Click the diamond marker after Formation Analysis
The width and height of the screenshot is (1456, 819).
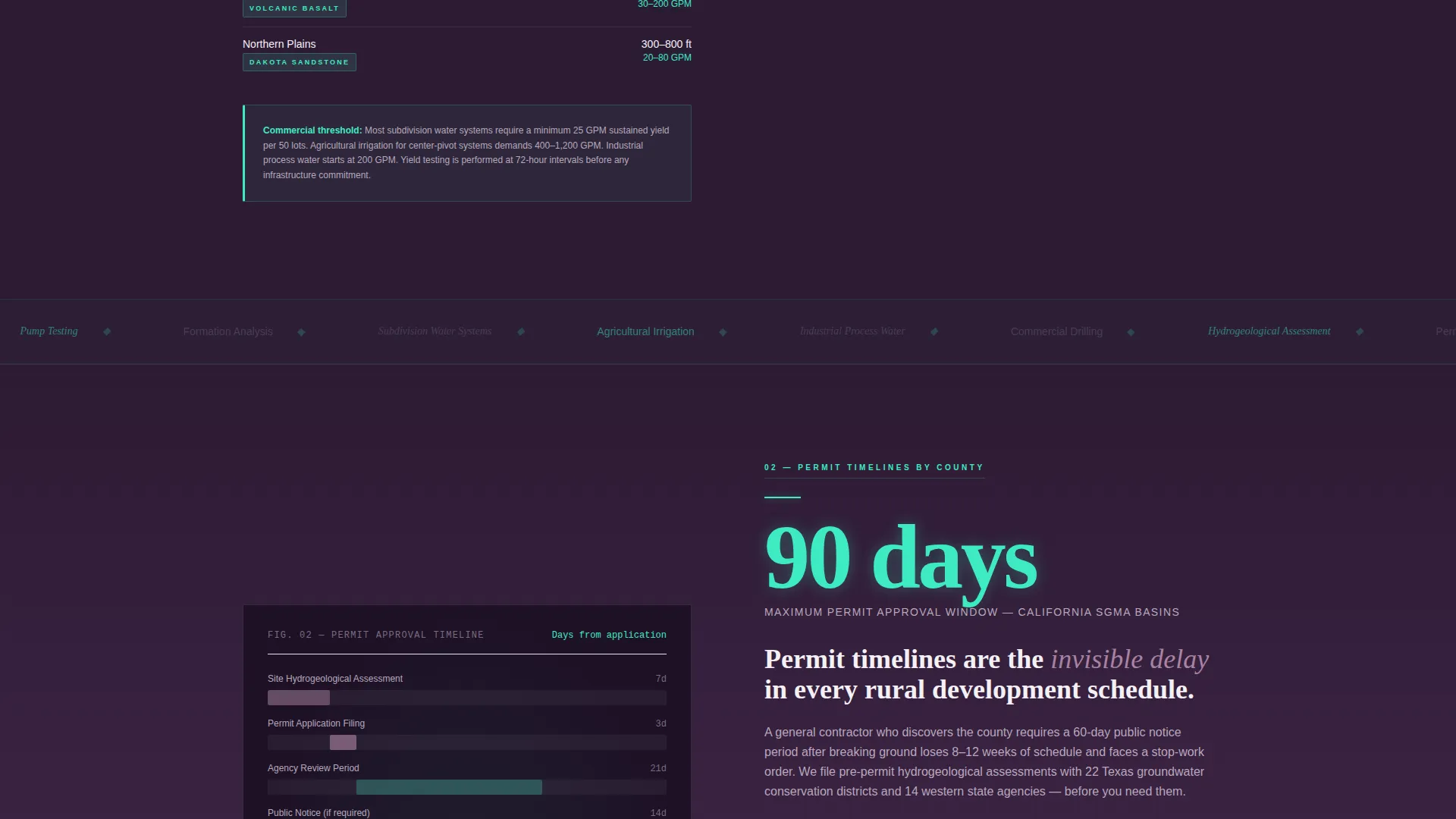(x=301, y=332)
